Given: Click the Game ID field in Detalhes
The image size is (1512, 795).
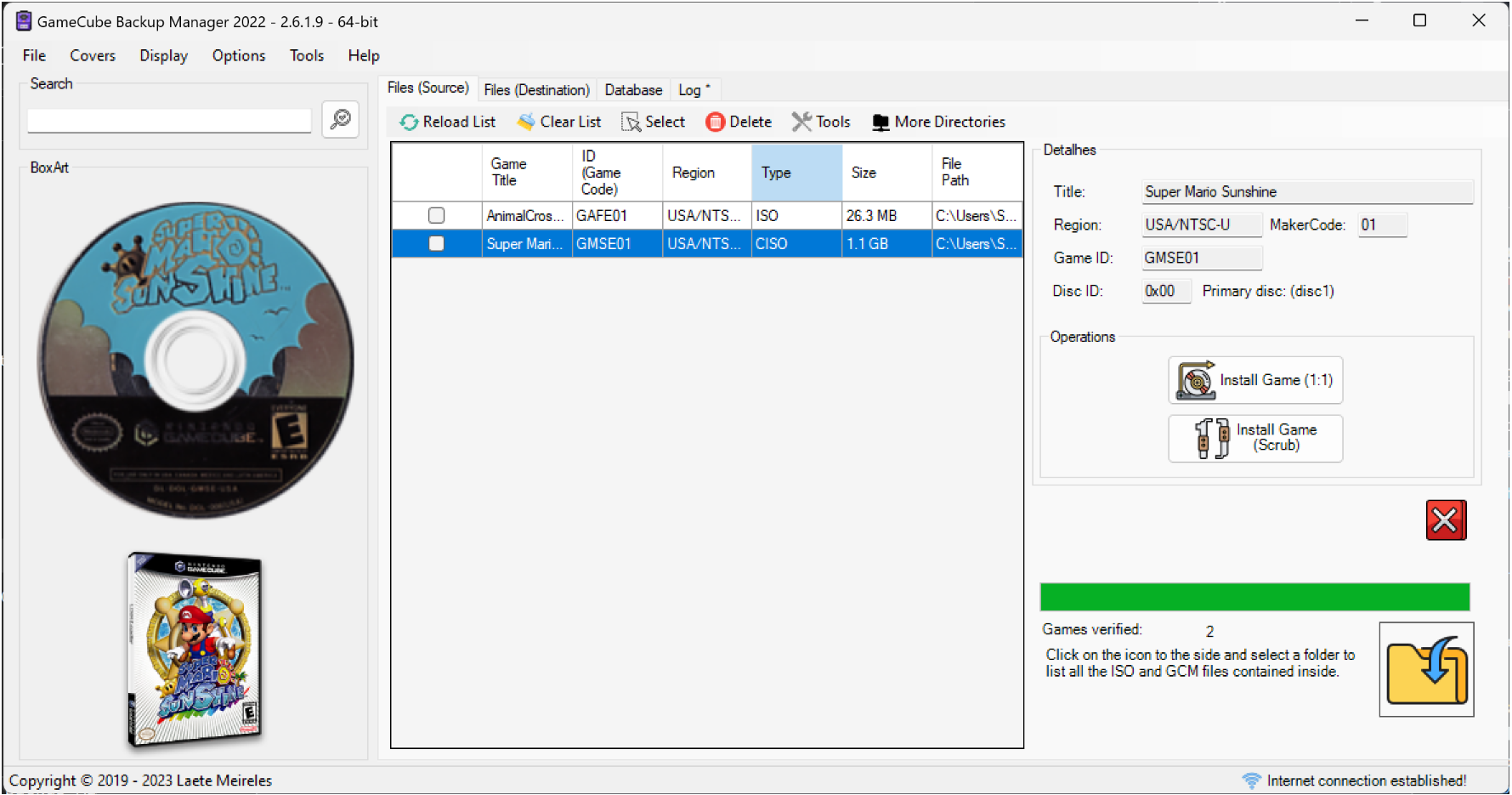Looking at the screenshot, I should click(1202, 258).
